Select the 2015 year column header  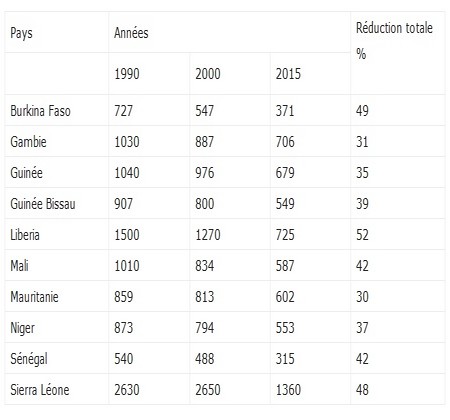pos(288,74)
